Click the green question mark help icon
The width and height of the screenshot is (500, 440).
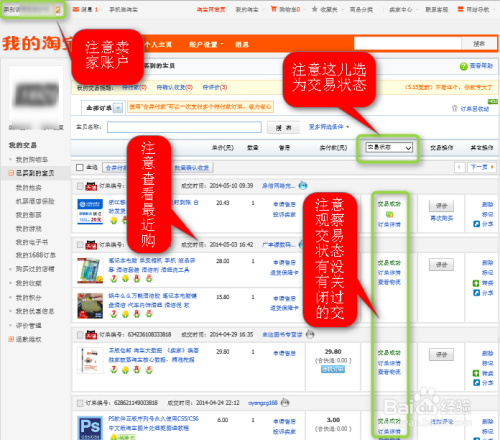tap(463, 66)
